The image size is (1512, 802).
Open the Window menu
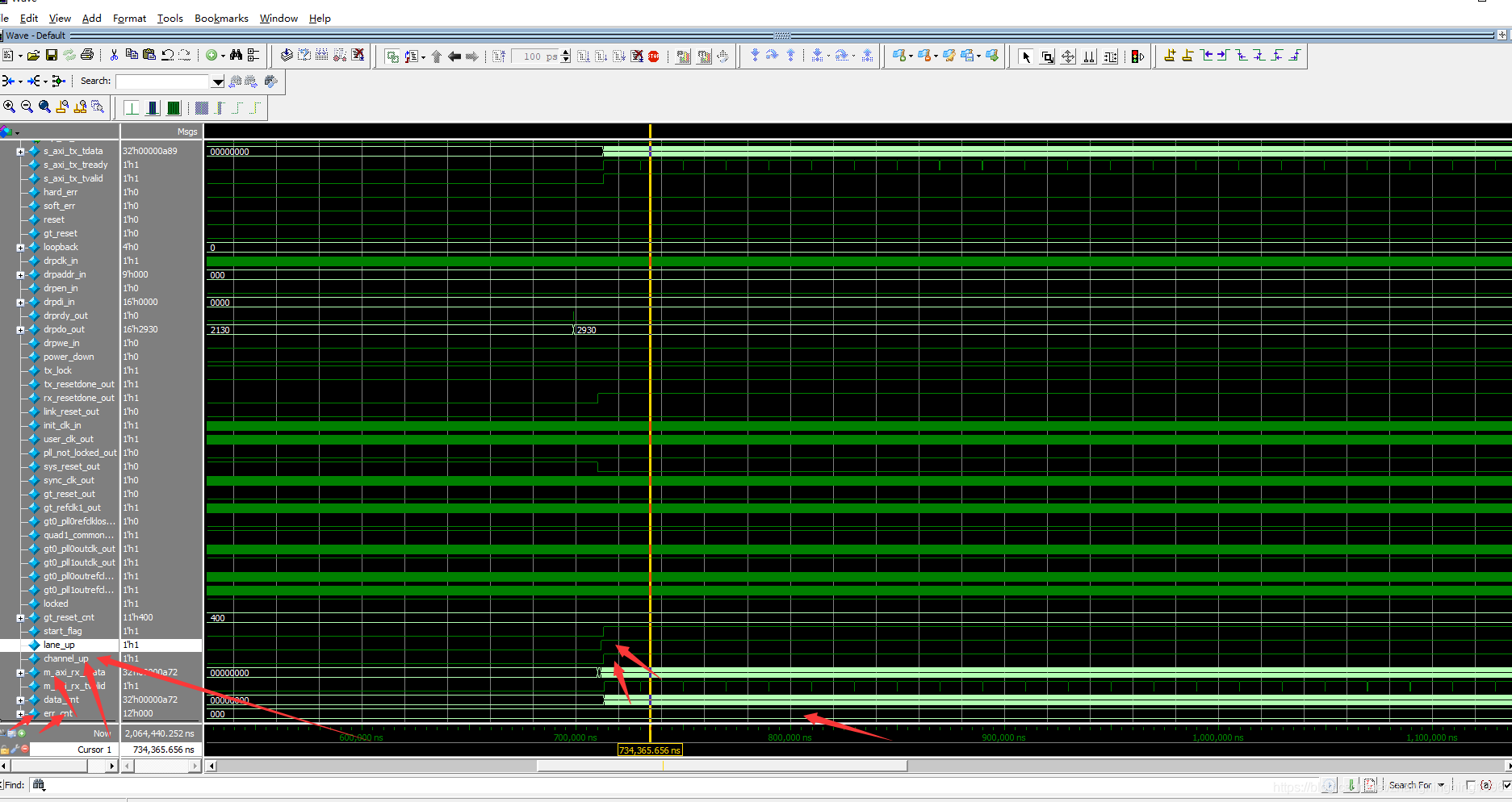pyautogui.click(x=279, y=18)
